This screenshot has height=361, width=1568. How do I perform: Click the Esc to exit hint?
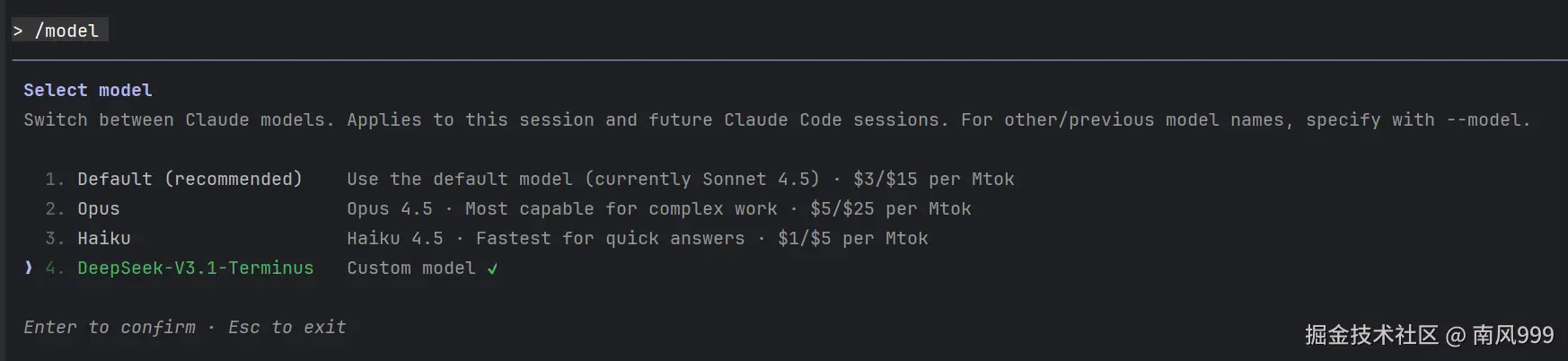pyautogui.click(x=286, y=327)
